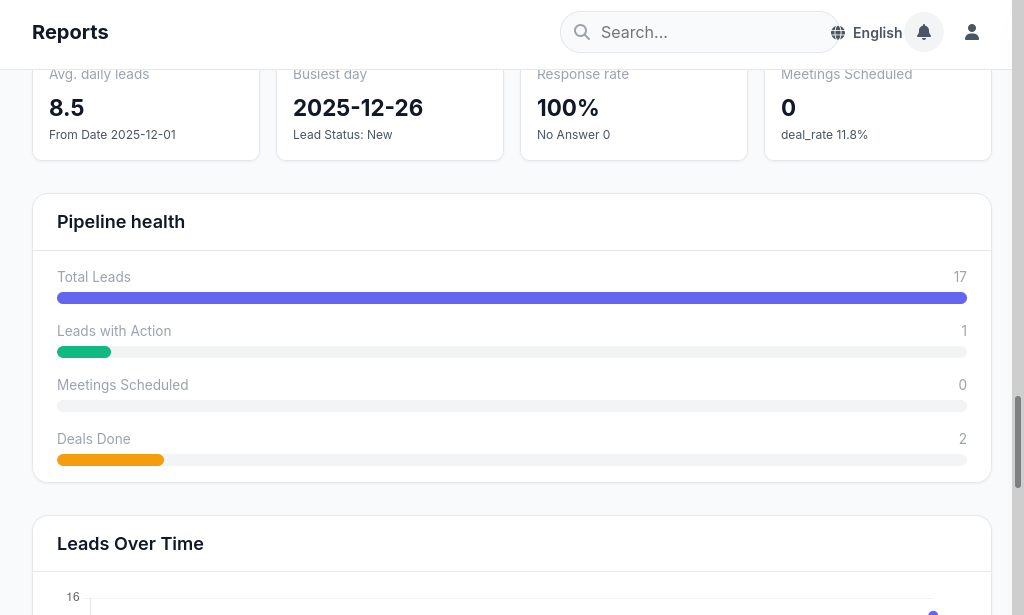The width and height of the screenshot is (1024, 615).
Task: Click the Total Leads progress bar
Action: pos(512,298)
